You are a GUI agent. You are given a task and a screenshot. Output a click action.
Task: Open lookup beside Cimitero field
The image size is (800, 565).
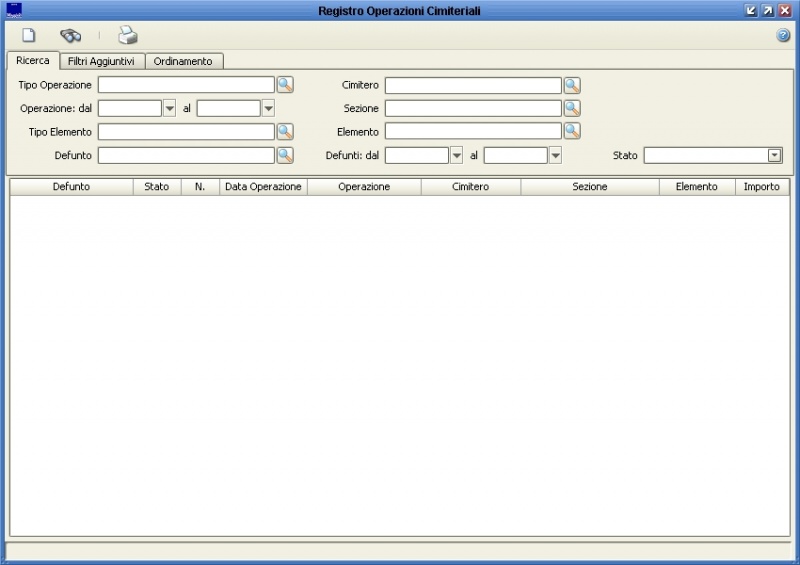click(x=572, y=85)
